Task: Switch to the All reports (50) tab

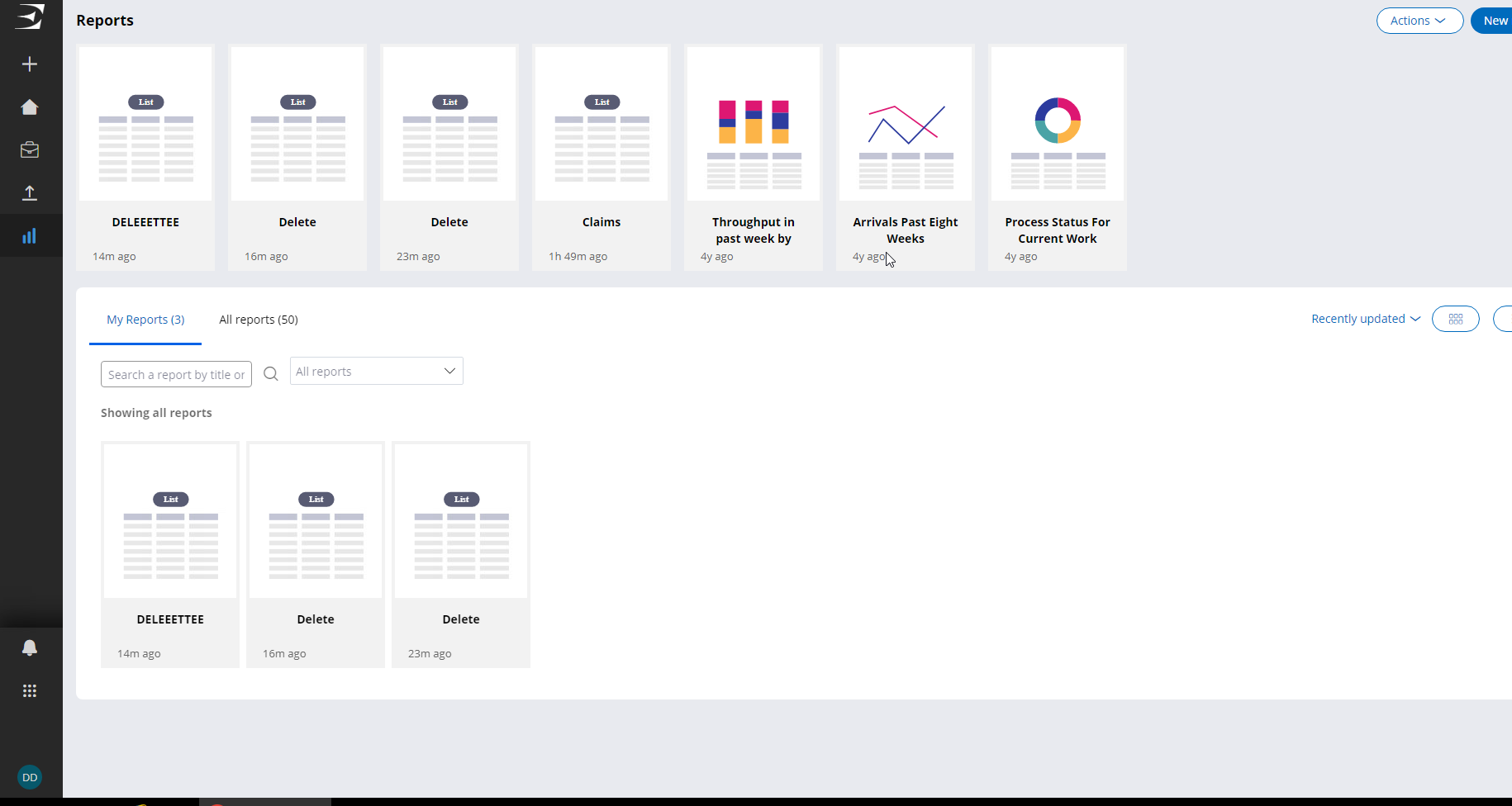Action: 259,320
